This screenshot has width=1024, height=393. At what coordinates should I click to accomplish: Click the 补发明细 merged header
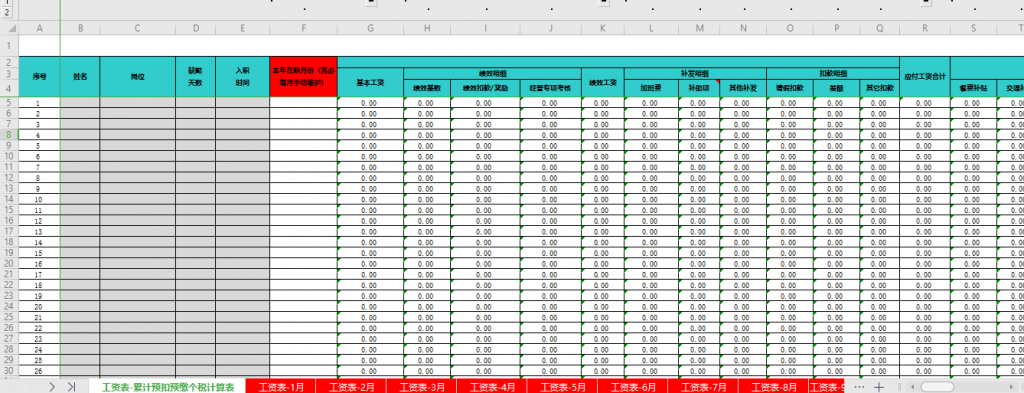696,74
